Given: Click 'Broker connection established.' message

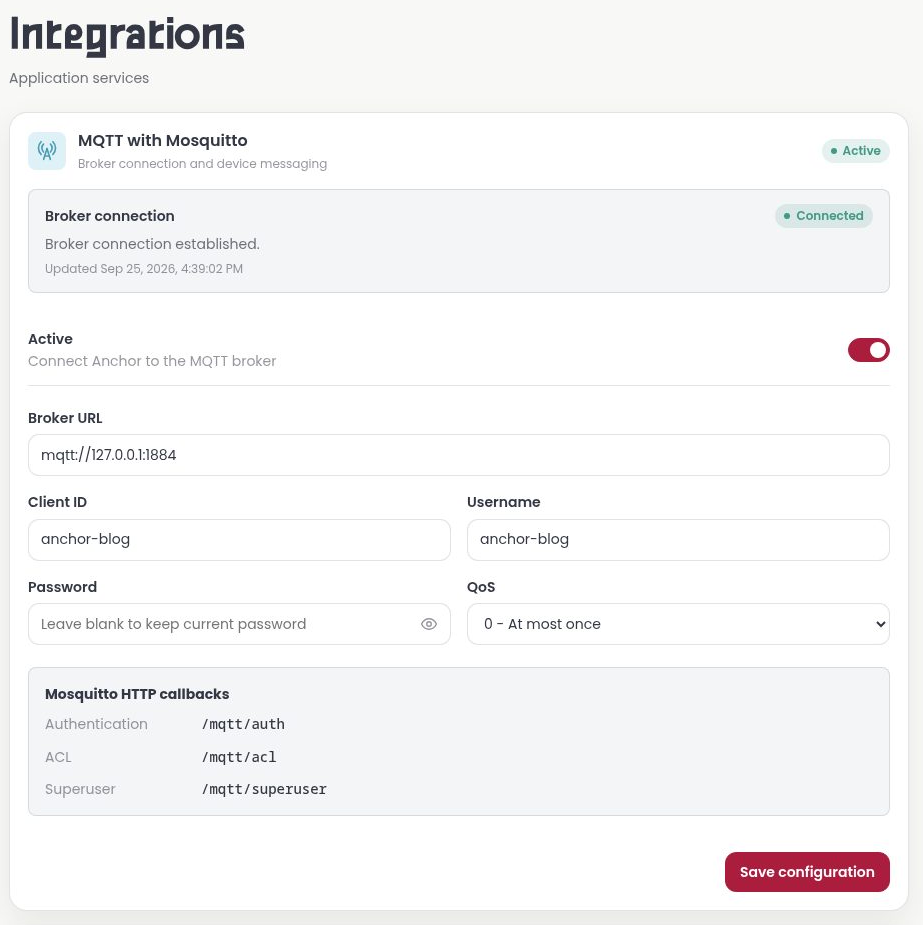Looking at the screenshot, I should [152, 244].
